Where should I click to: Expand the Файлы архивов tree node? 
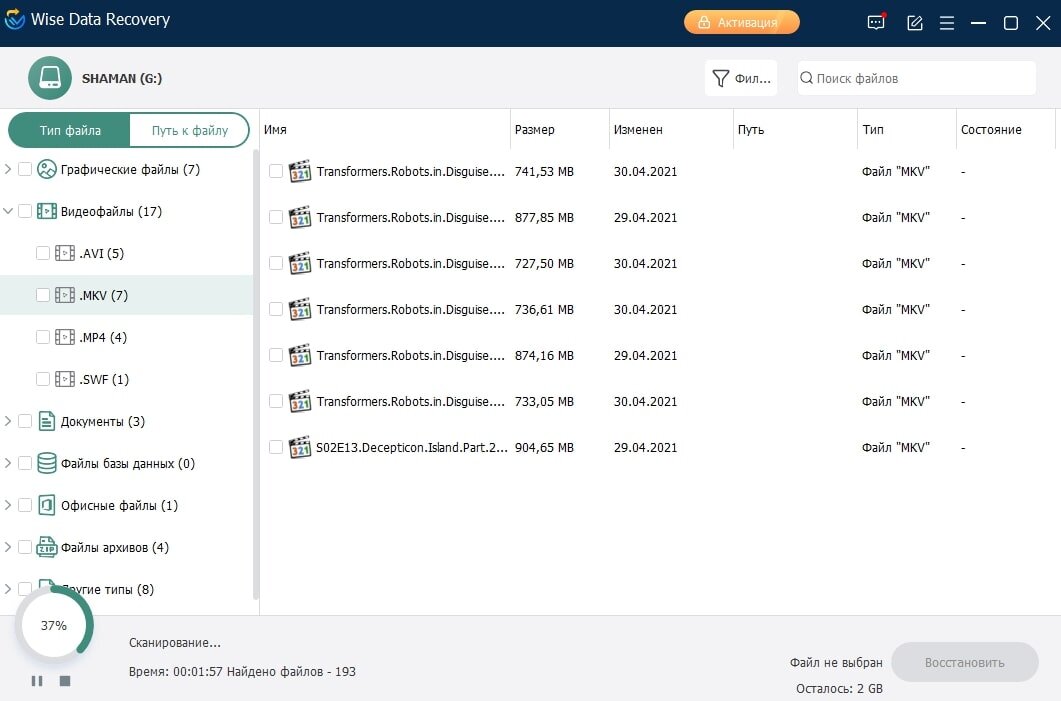[8, 547]
